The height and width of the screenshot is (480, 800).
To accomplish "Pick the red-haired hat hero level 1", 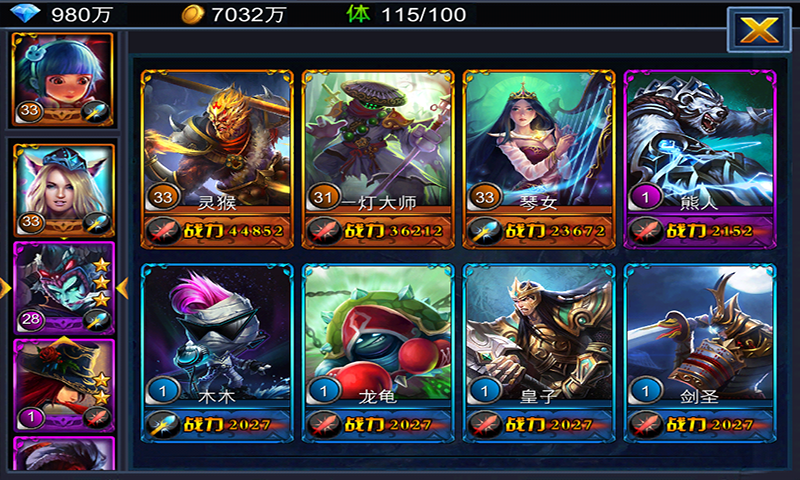I will [x=64, y=386].
